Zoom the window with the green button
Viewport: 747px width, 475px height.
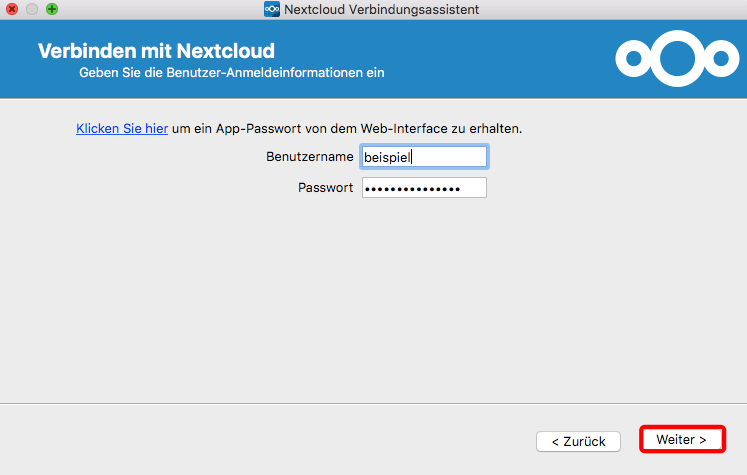pyautogui.click(x=52, y=9)
